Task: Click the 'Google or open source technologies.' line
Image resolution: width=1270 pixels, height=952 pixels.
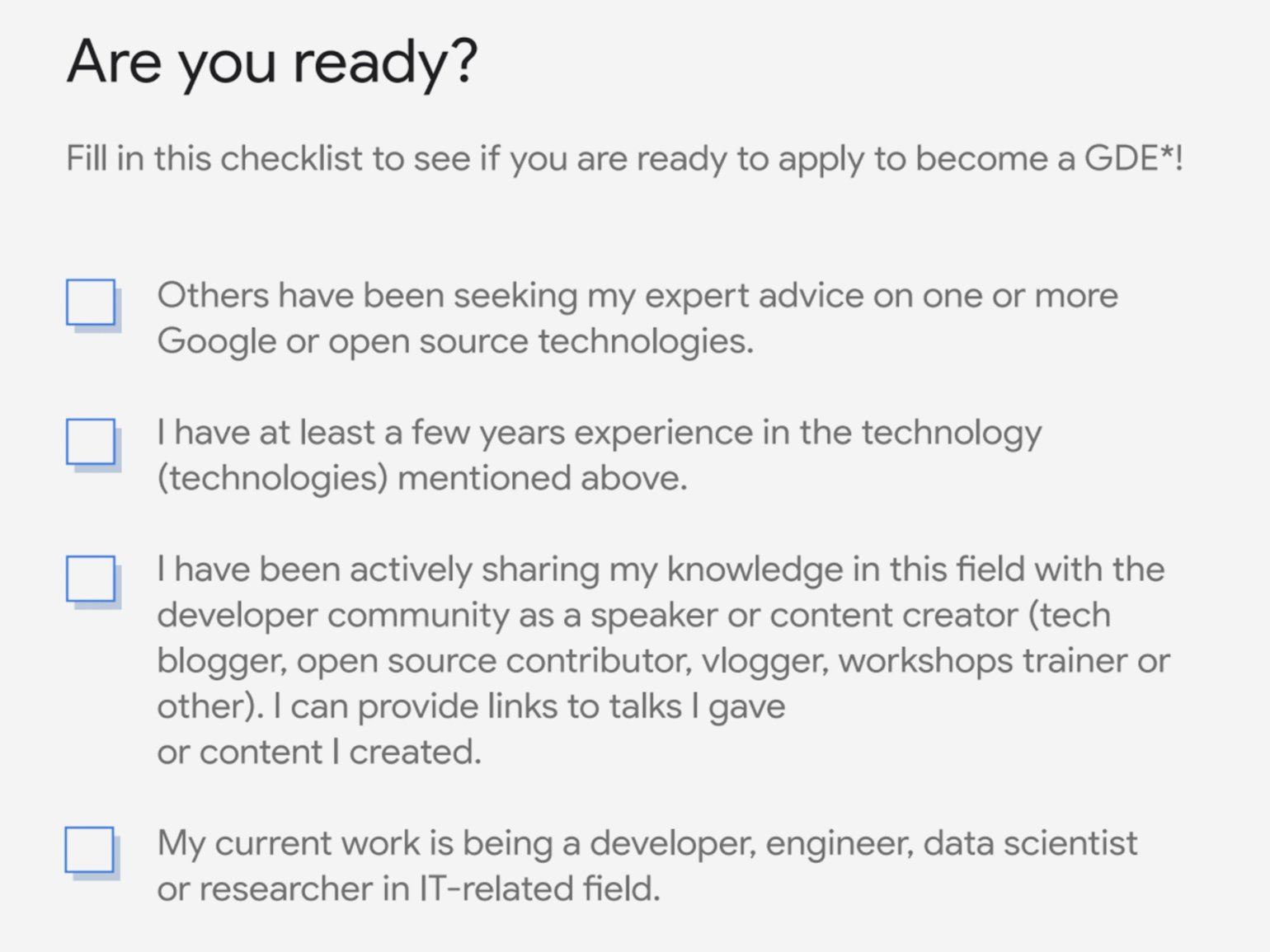Action: pos(455,341)
